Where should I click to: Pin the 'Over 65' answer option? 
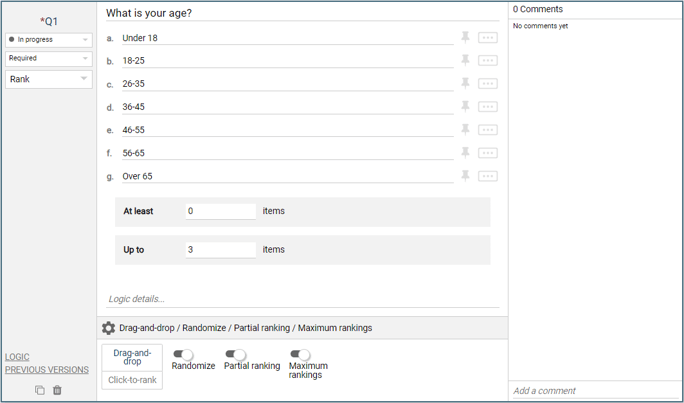(x=465, y=176)
